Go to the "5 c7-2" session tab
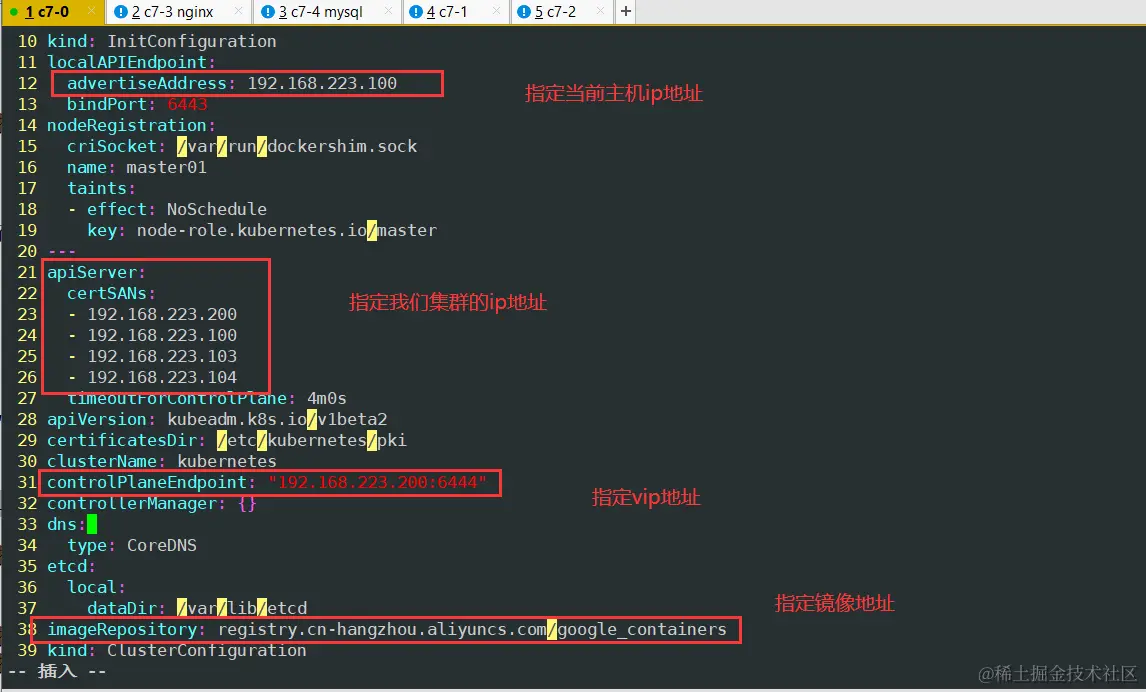The width and height of the screenshot is (1146, 692). [x=561, y=12]
